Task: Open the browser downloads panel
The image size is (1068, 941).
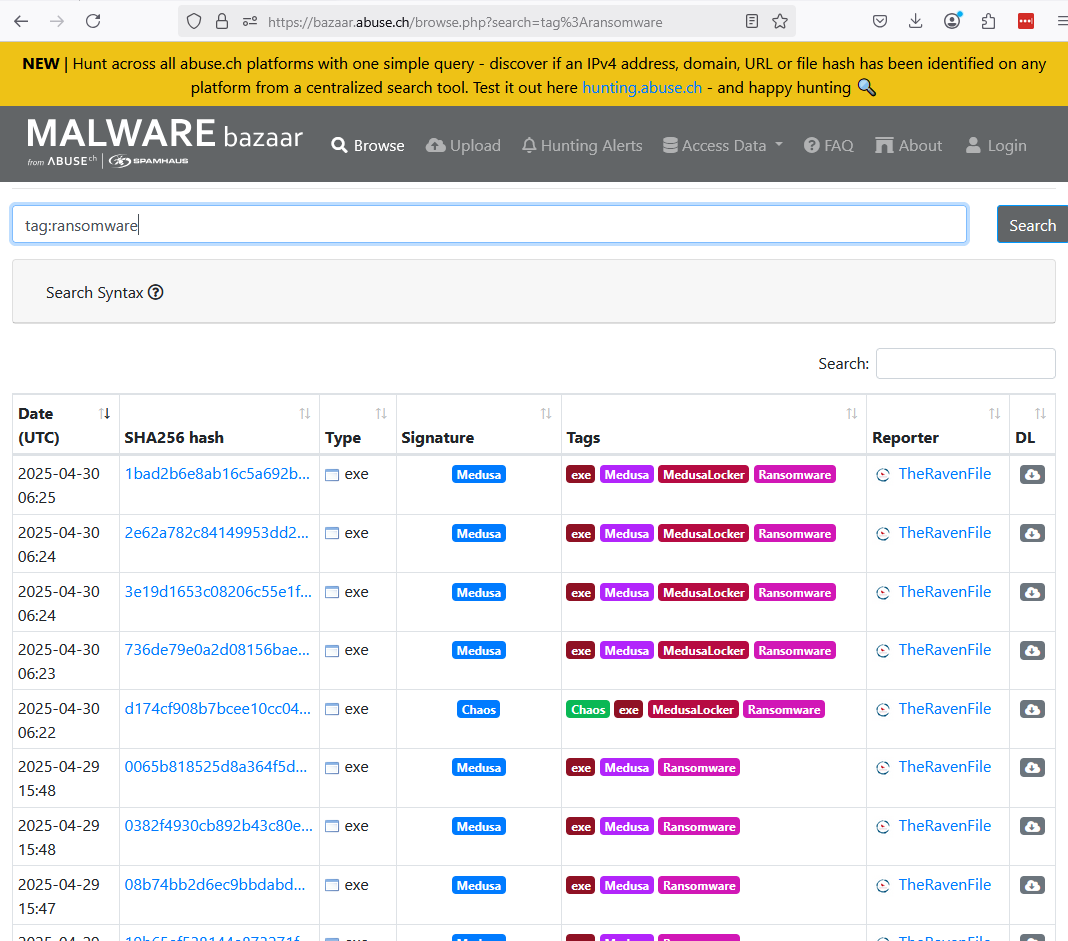Action: pyautogui.click(x=915, y=22)
